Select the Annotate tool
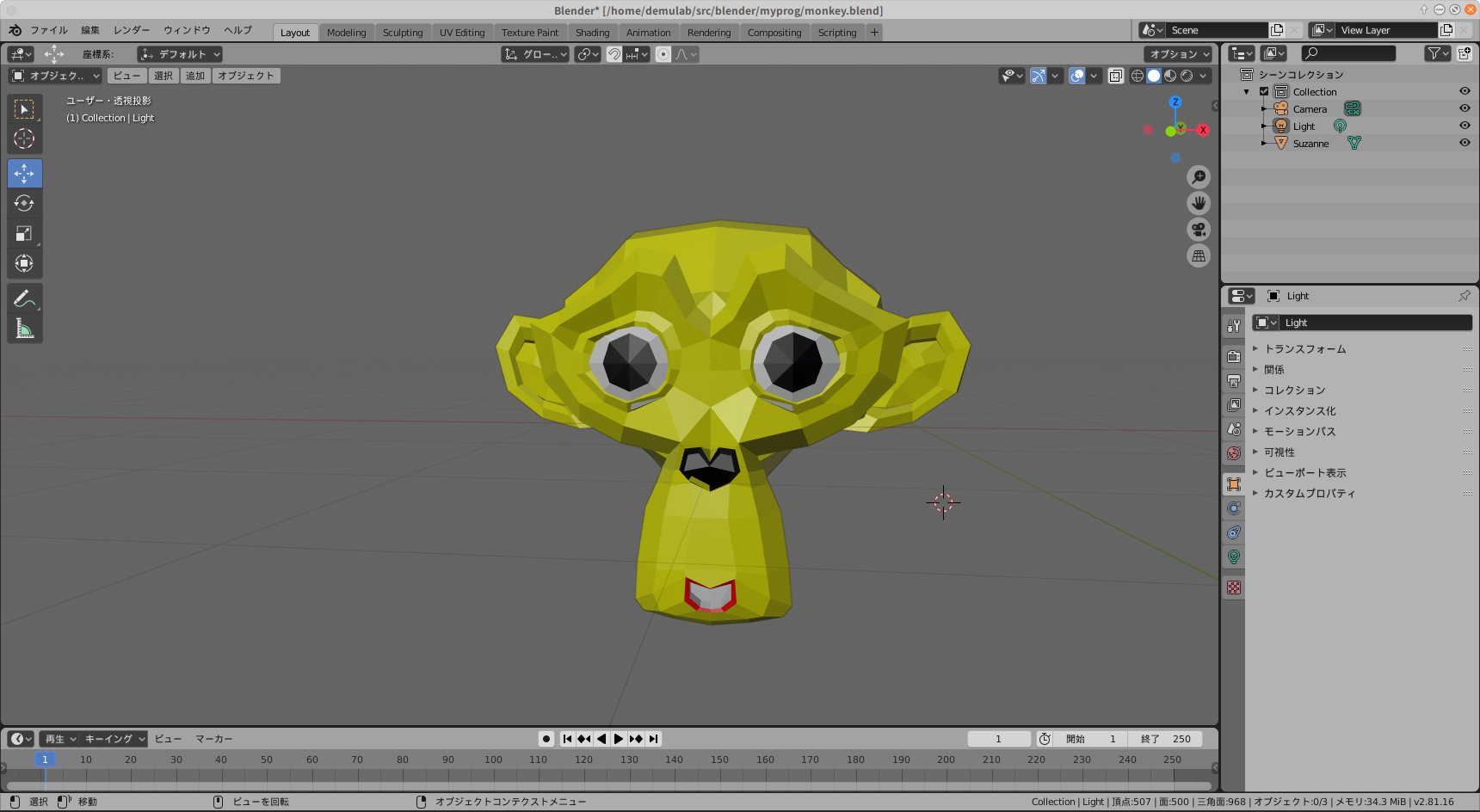Screen dimensions: 1480x812 tap(24, 298)
